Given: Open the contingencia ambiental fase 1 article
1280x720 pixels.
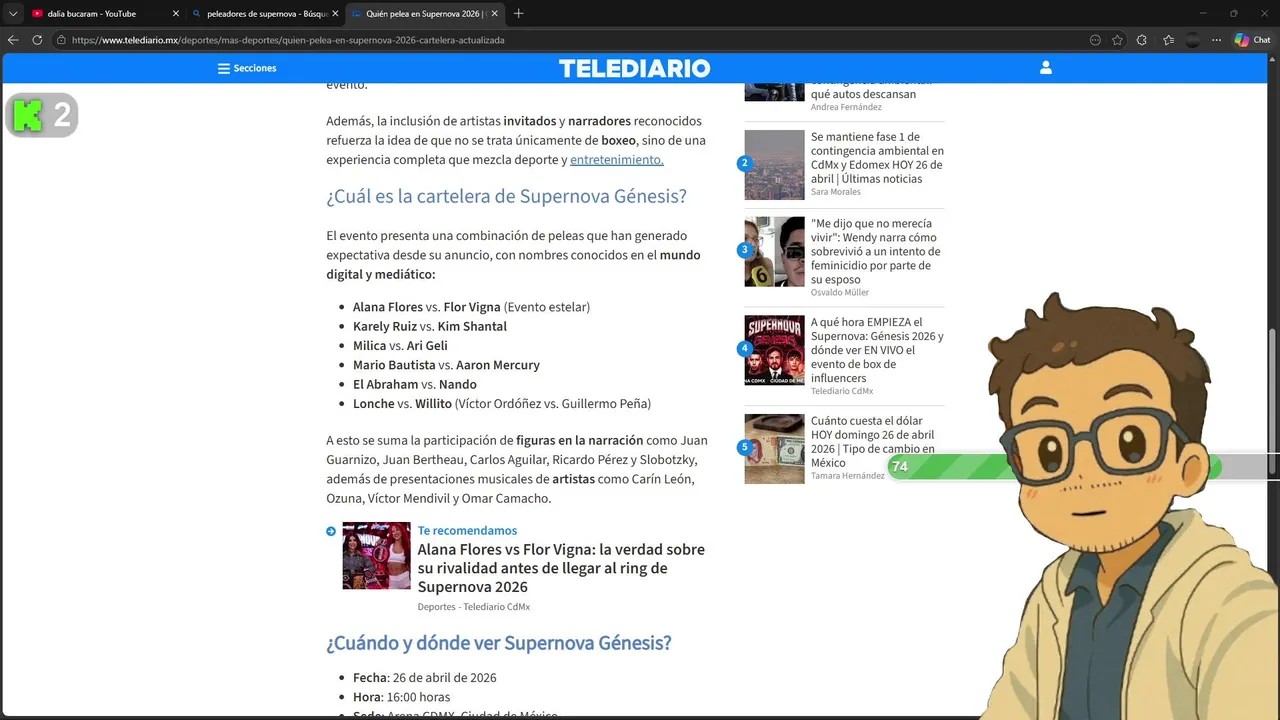Looking at the screenshot, I should (877, 158).
